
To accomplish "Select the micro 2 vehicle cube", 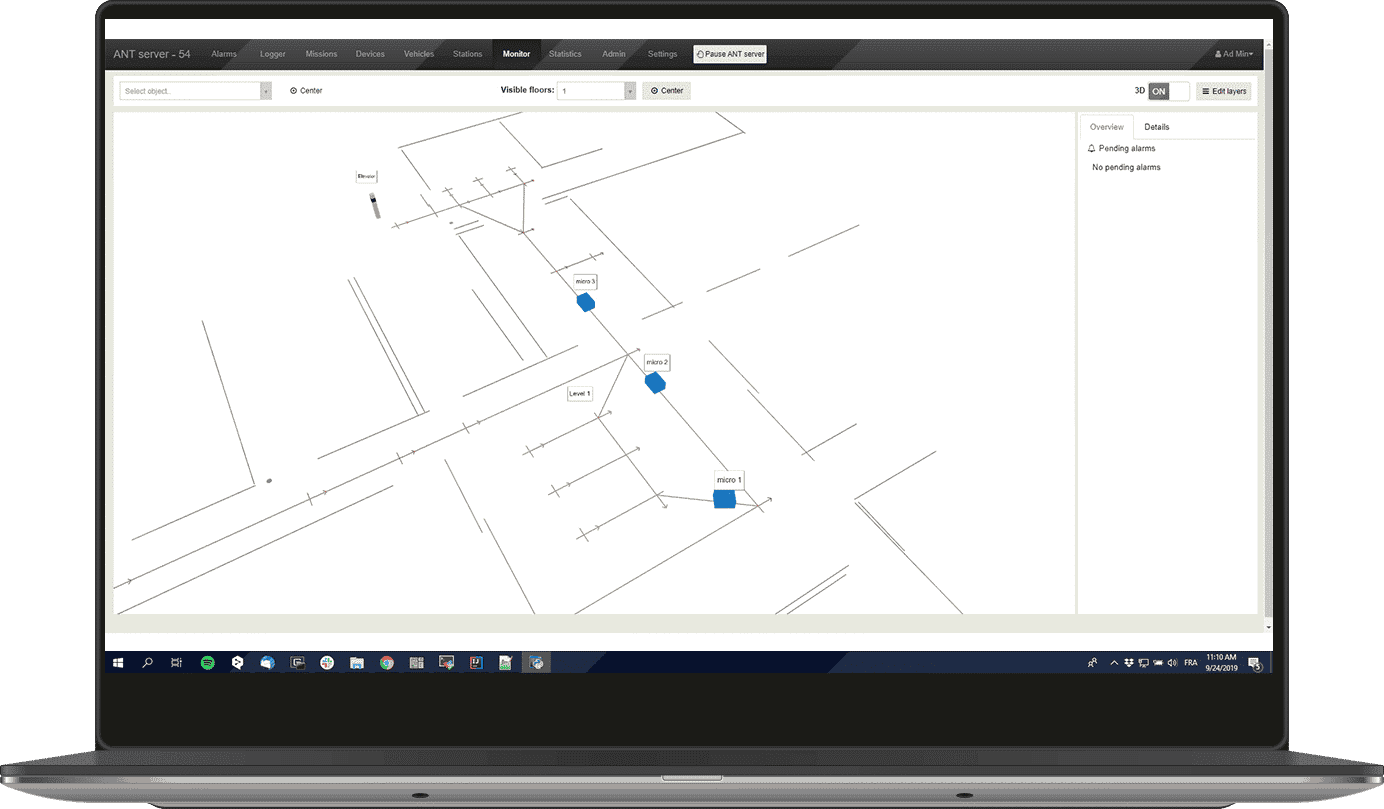I will 655,382.
